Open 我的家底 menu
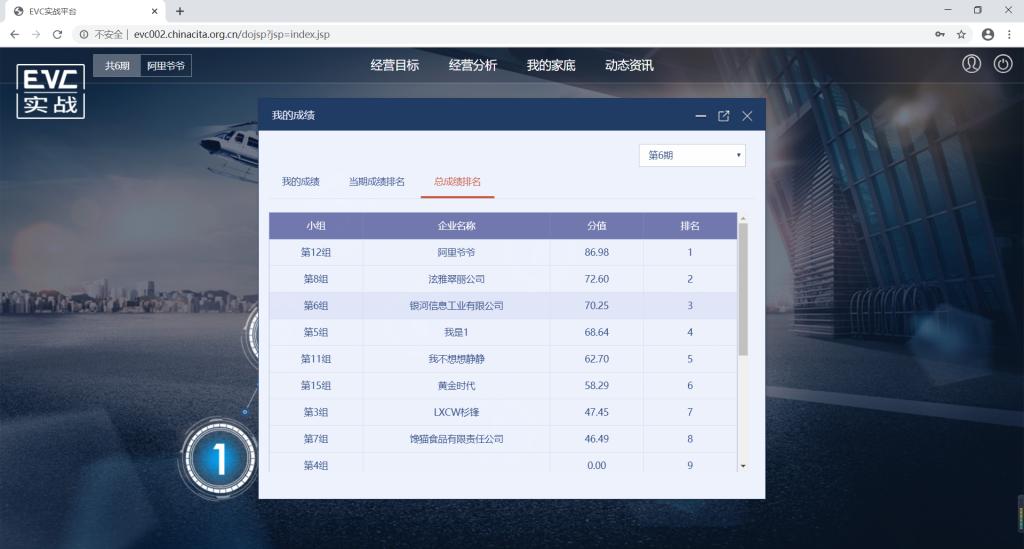Image resolution: width=1024 pixels, height=549 pixels. [x=551, y=66]
